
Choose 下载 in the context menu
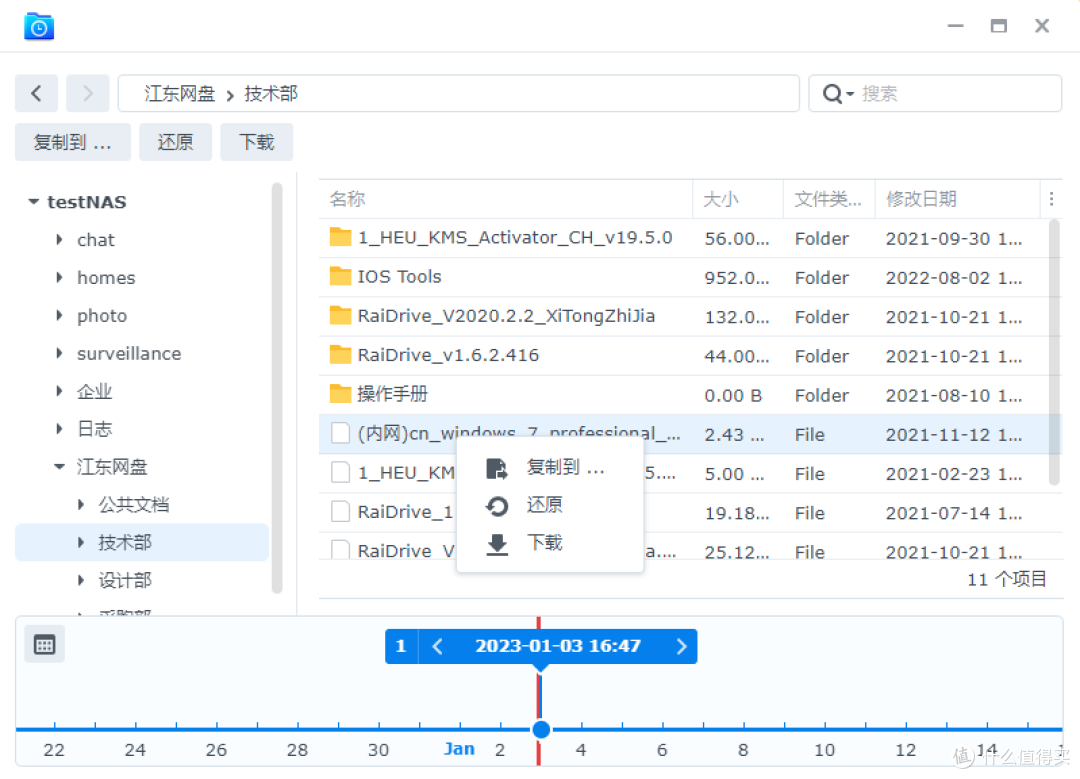550,544
